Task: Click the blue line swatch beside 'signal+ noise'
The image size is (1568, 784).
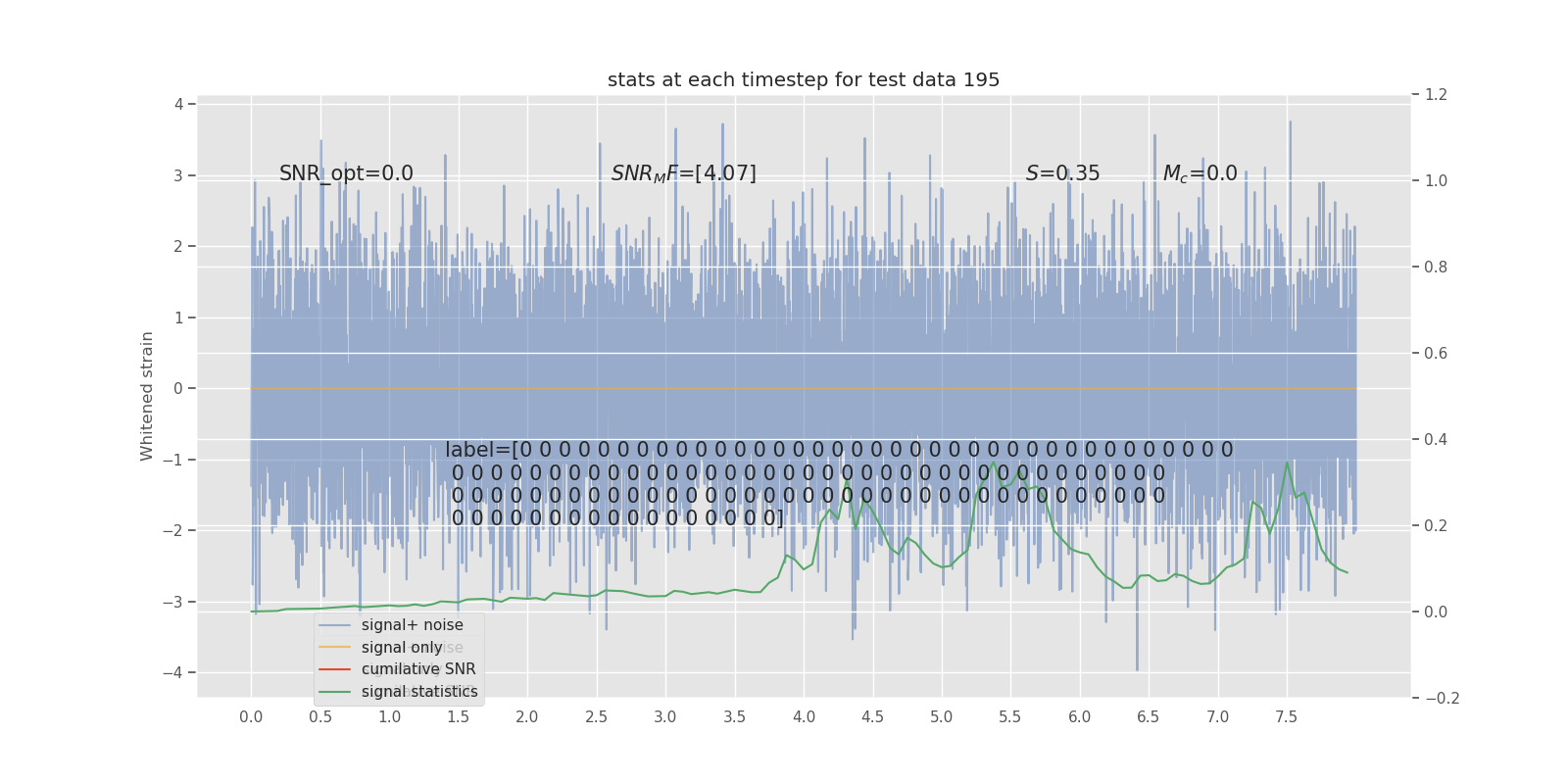Action: [334, 625]
